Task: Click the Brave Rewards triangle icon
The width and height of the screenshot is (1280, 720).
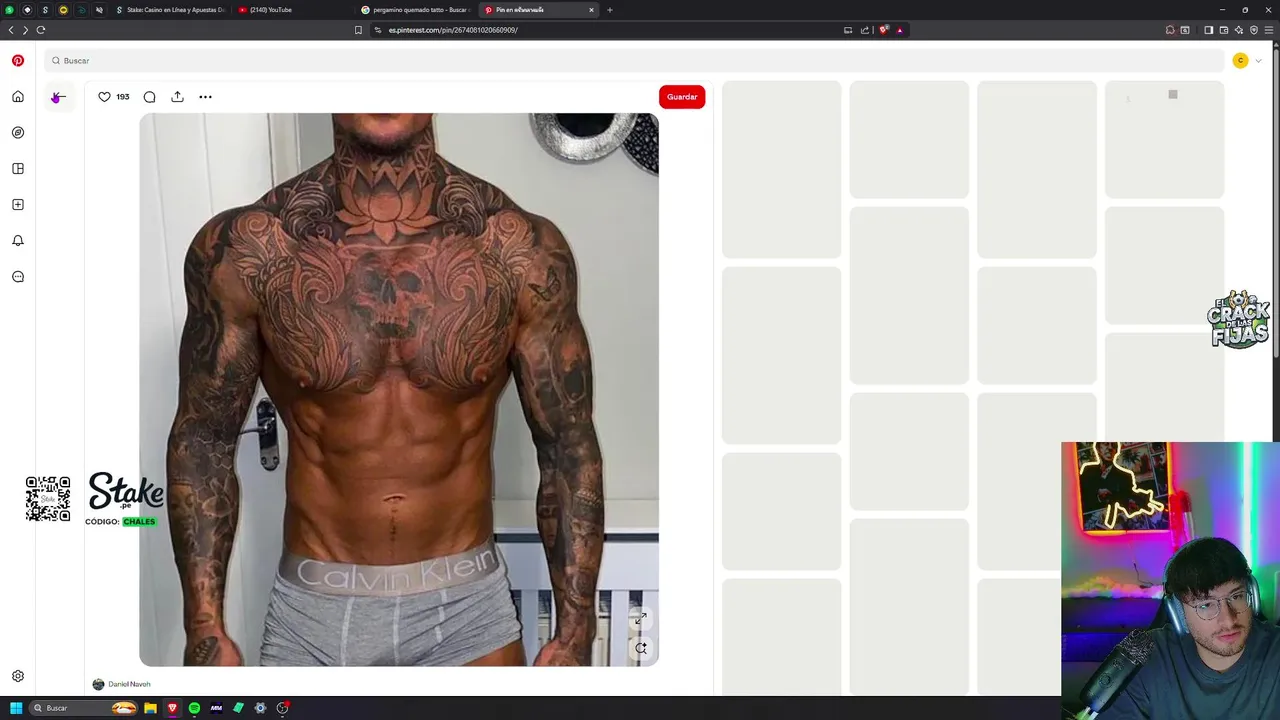Action: (899, 30)
